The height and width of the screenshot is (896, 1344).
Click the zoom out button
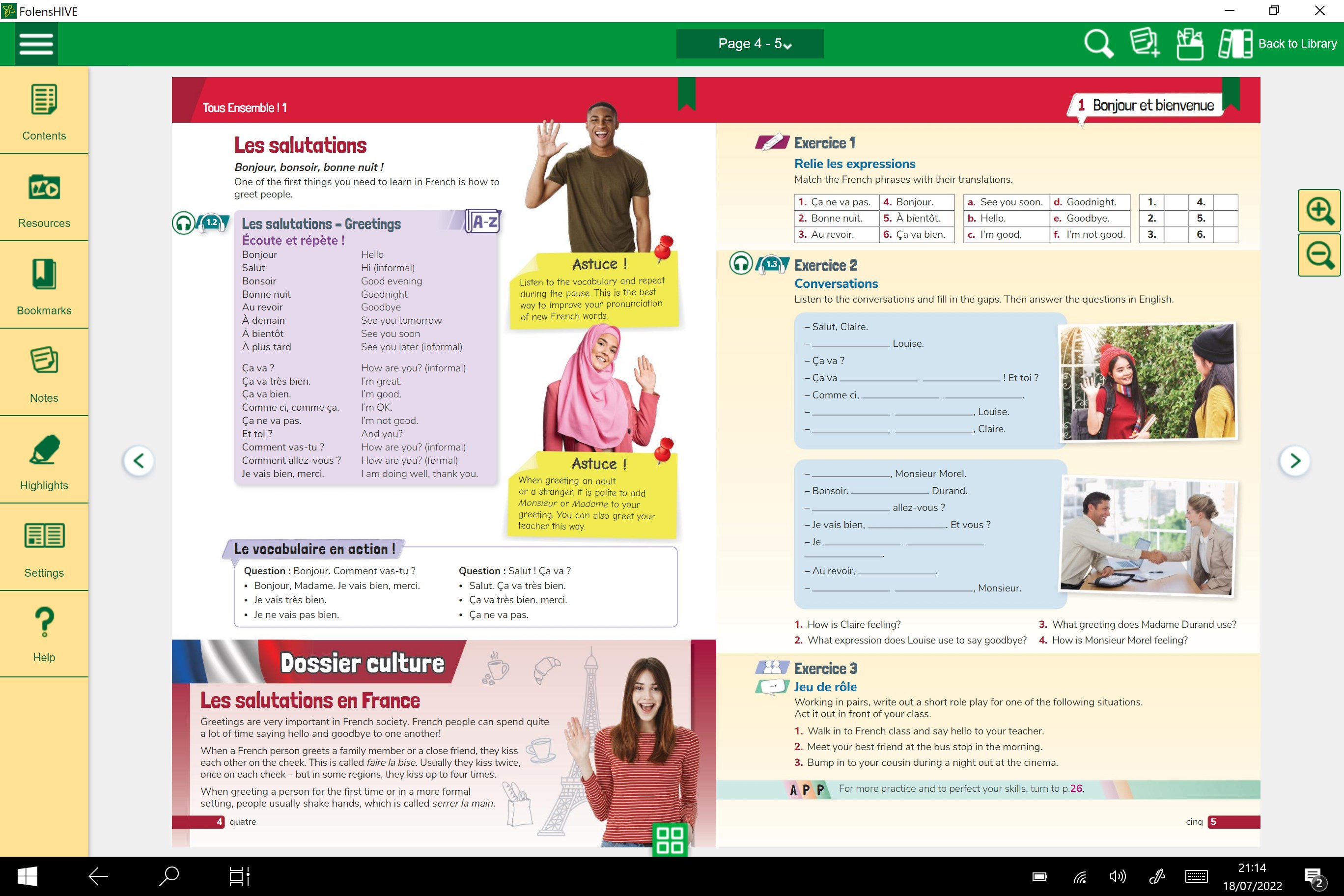point(1319,255)
